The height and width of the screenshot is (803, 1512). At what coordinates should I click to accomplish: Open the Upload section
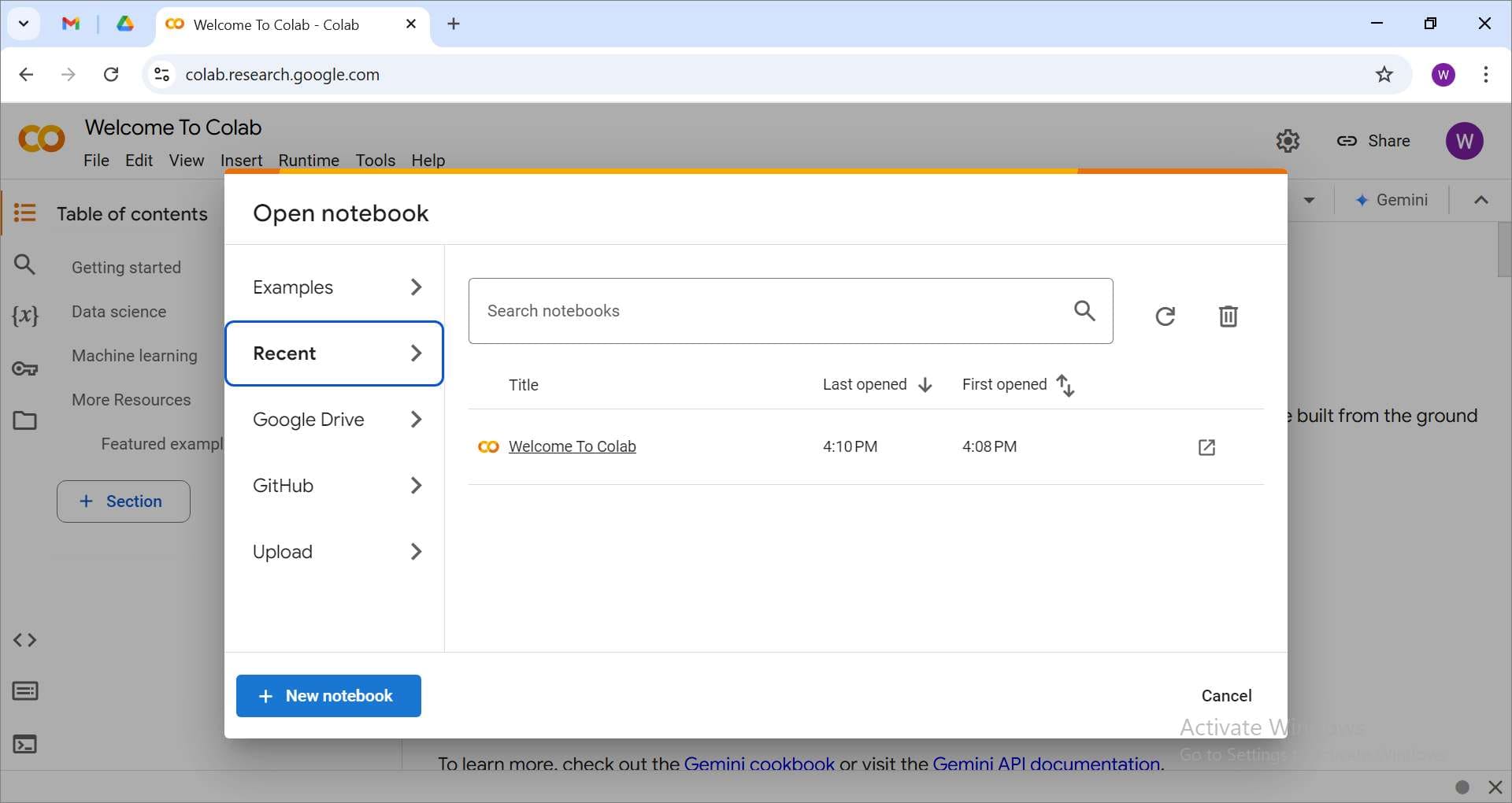[x=335, y=552]
